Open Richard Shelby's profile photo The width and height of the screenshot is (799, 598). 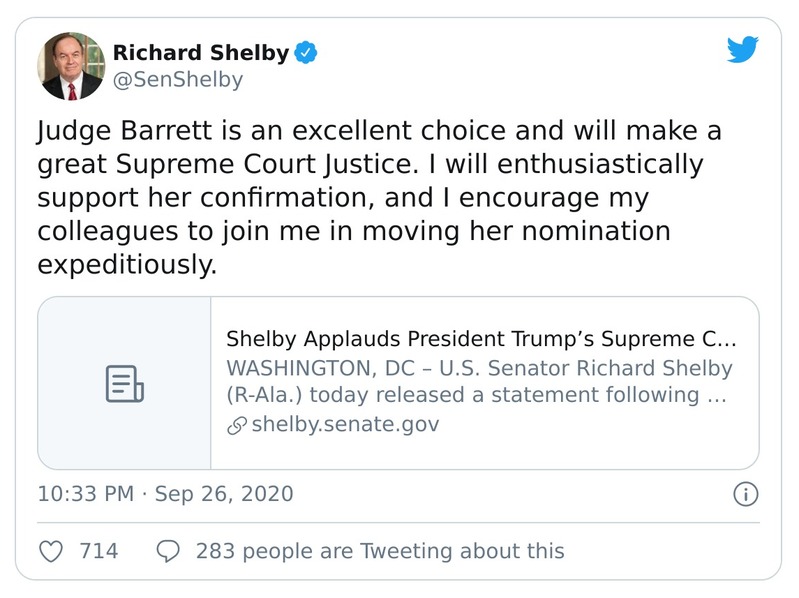[70, 65]
